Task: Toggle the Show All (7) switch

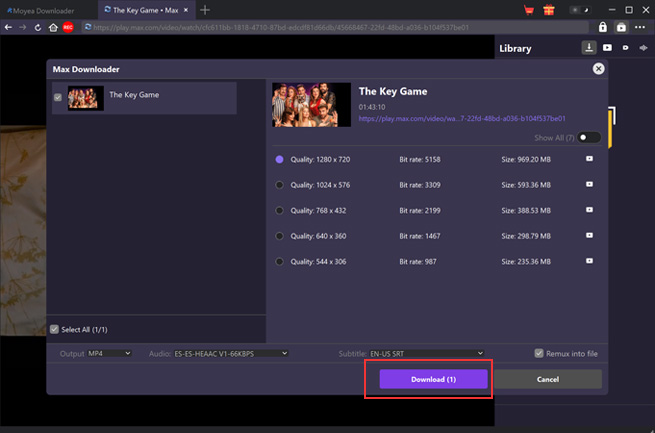Action: [589, 137]
